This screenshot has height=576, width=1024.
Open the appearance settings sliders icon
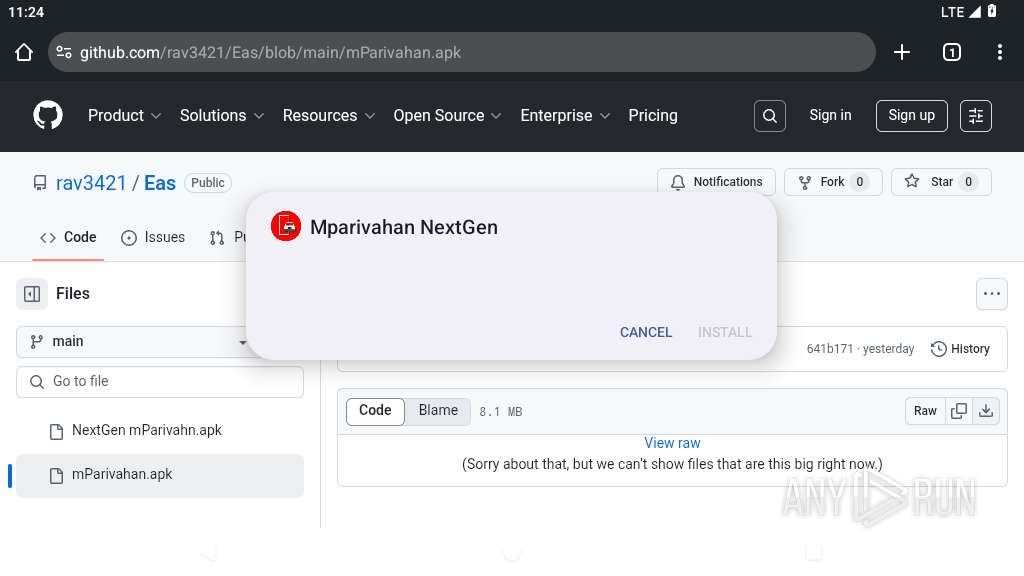point(976,116)
